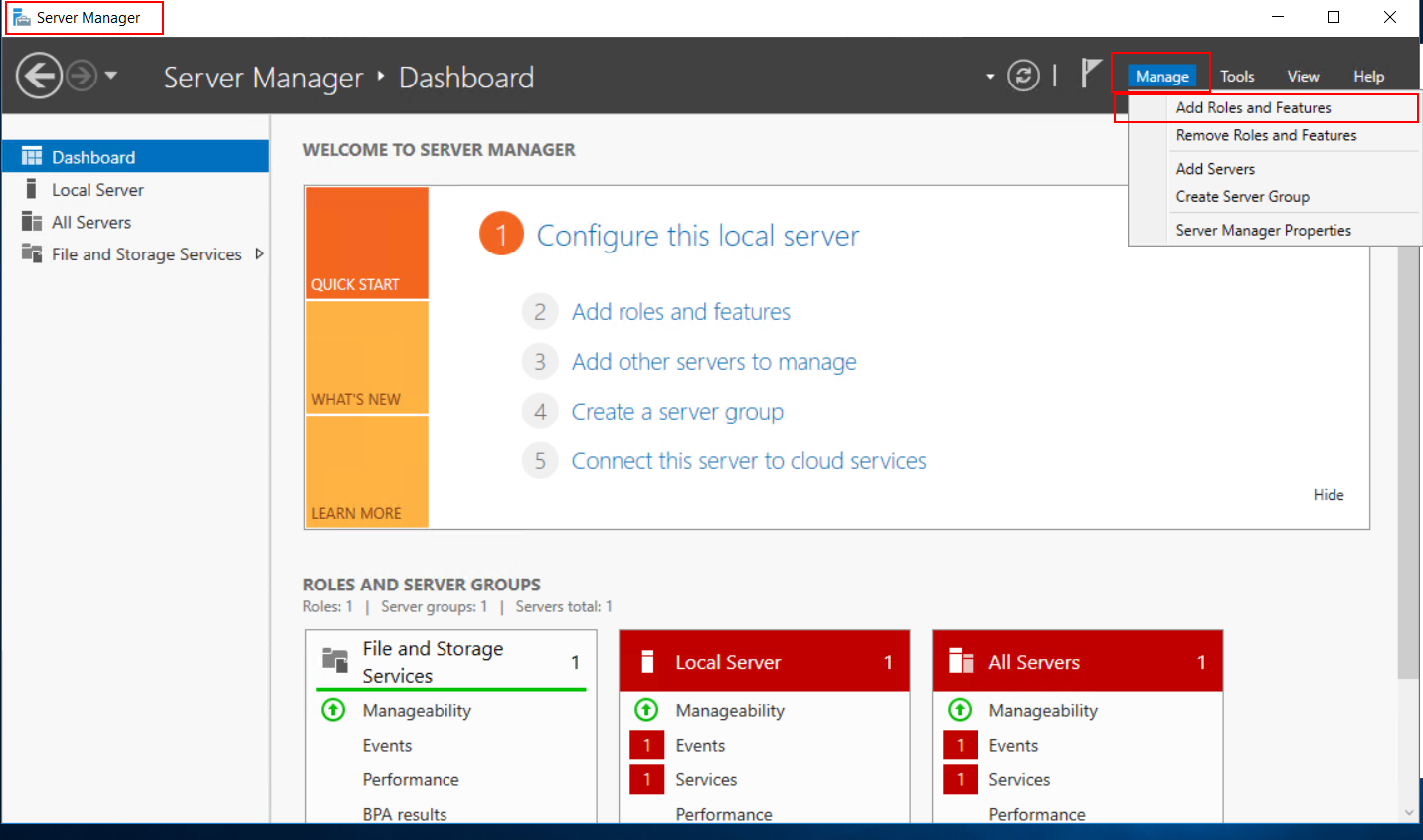The height and width of the screenshot is (840, 1423).
Task: Click the vertical scrollbar of the dashboard
Action: [1408, 462]
